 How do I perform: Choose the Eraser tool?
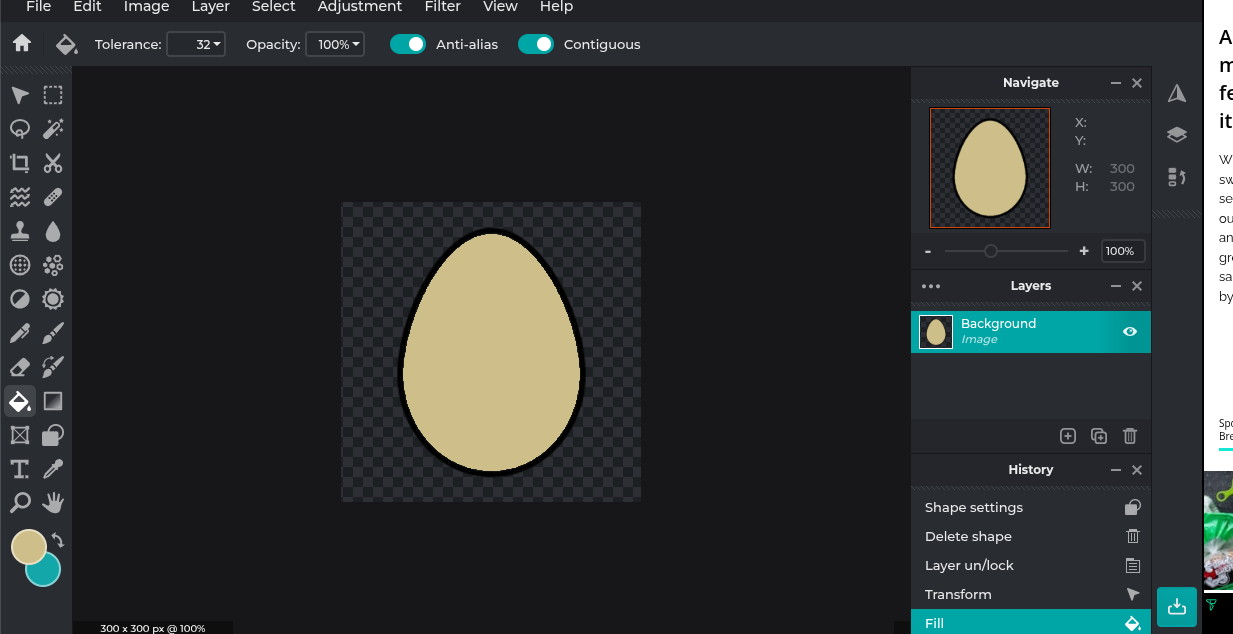(x=20, y=367)
